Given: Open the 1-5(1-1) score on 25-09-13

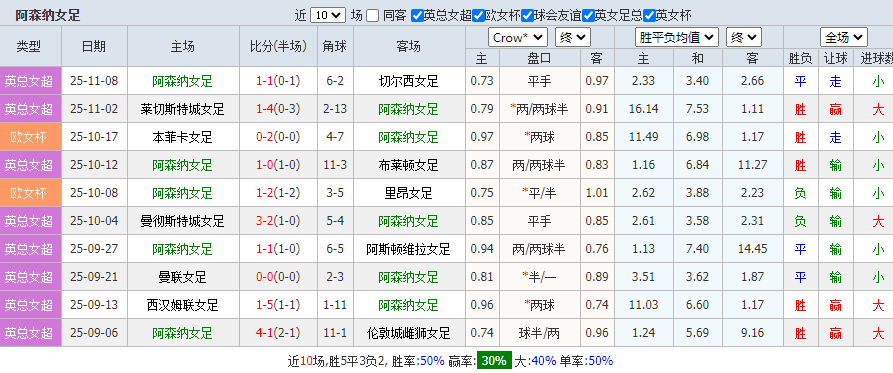Looking at the screenshot, I should (278, 304).
